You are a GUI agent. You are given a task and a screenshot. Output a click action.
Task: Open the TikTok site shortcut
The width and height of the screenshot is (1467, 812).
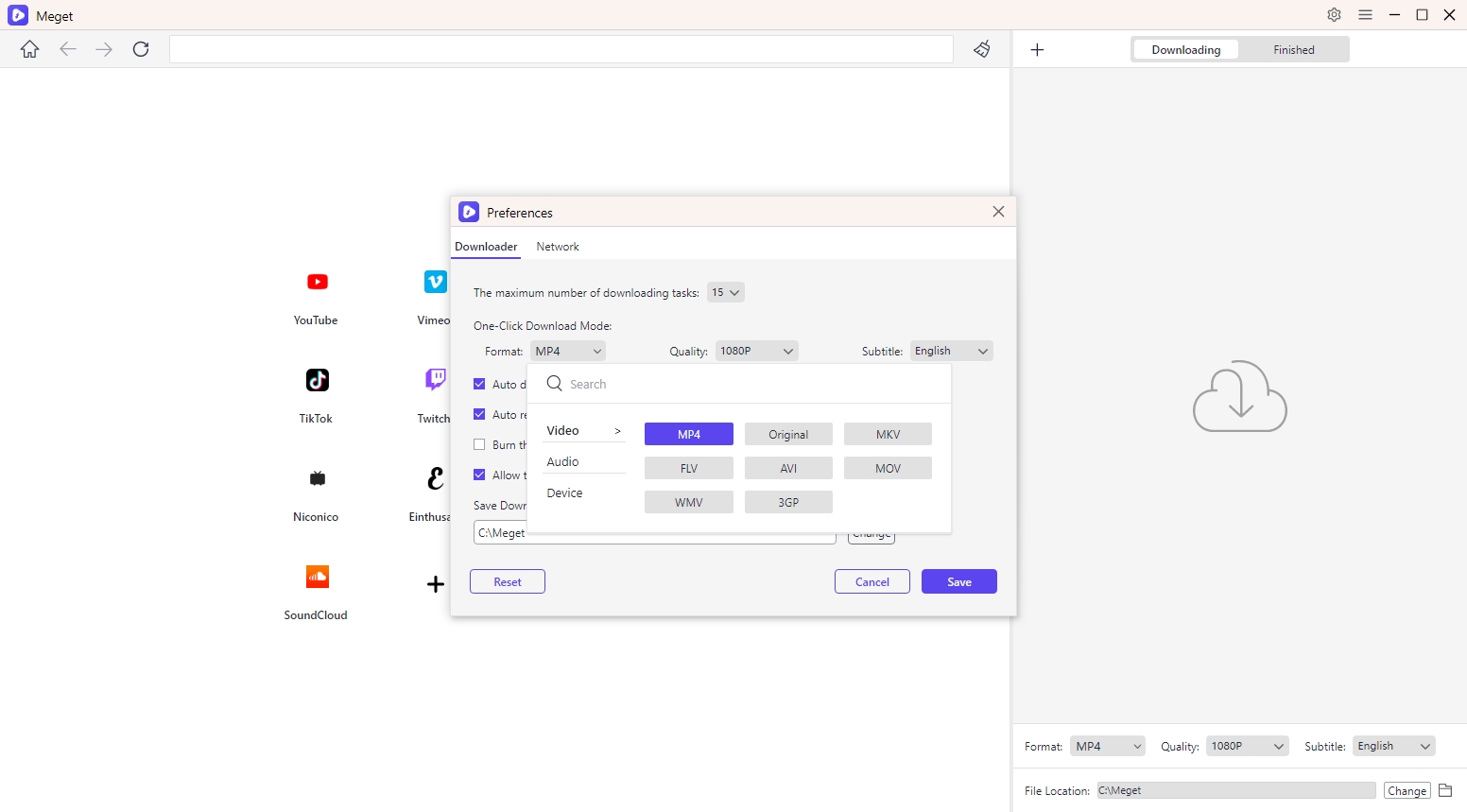pyautogui.click(x=317, y=380)
